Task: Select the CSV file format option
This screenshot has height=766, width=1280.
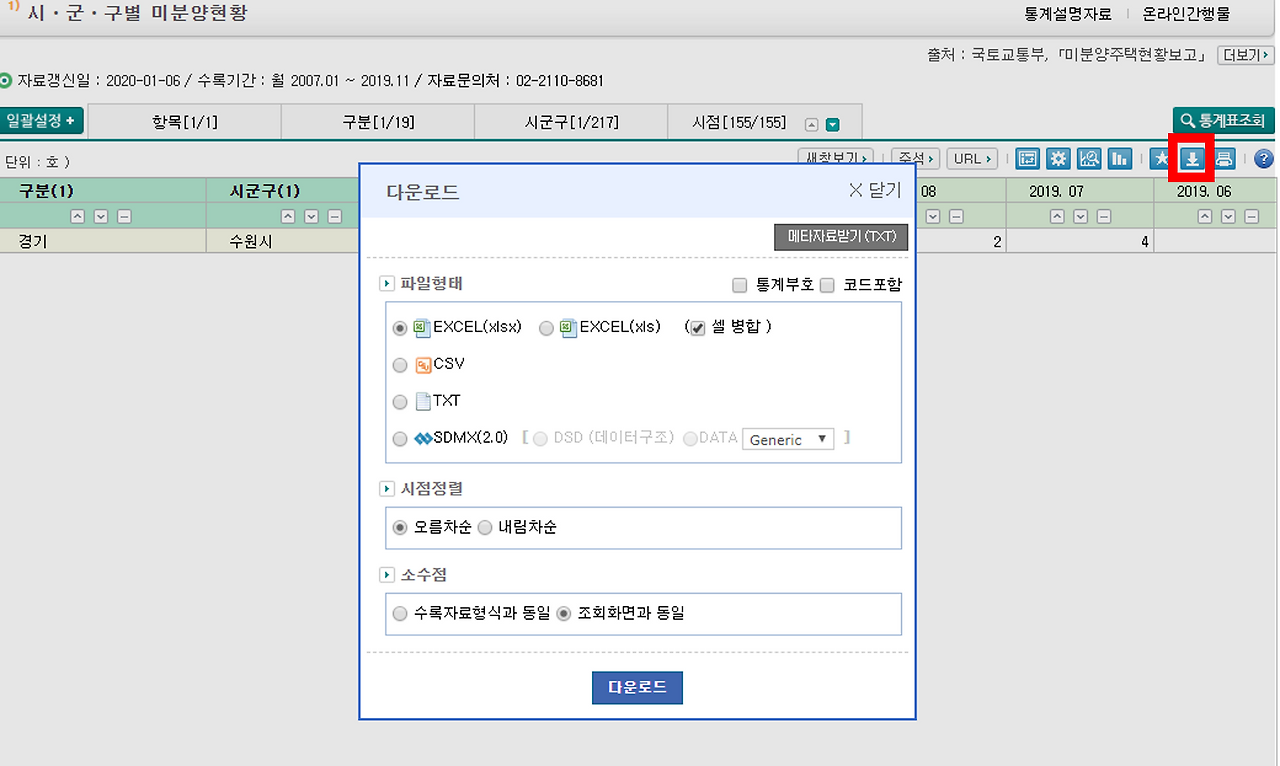Action: [400, 364]
